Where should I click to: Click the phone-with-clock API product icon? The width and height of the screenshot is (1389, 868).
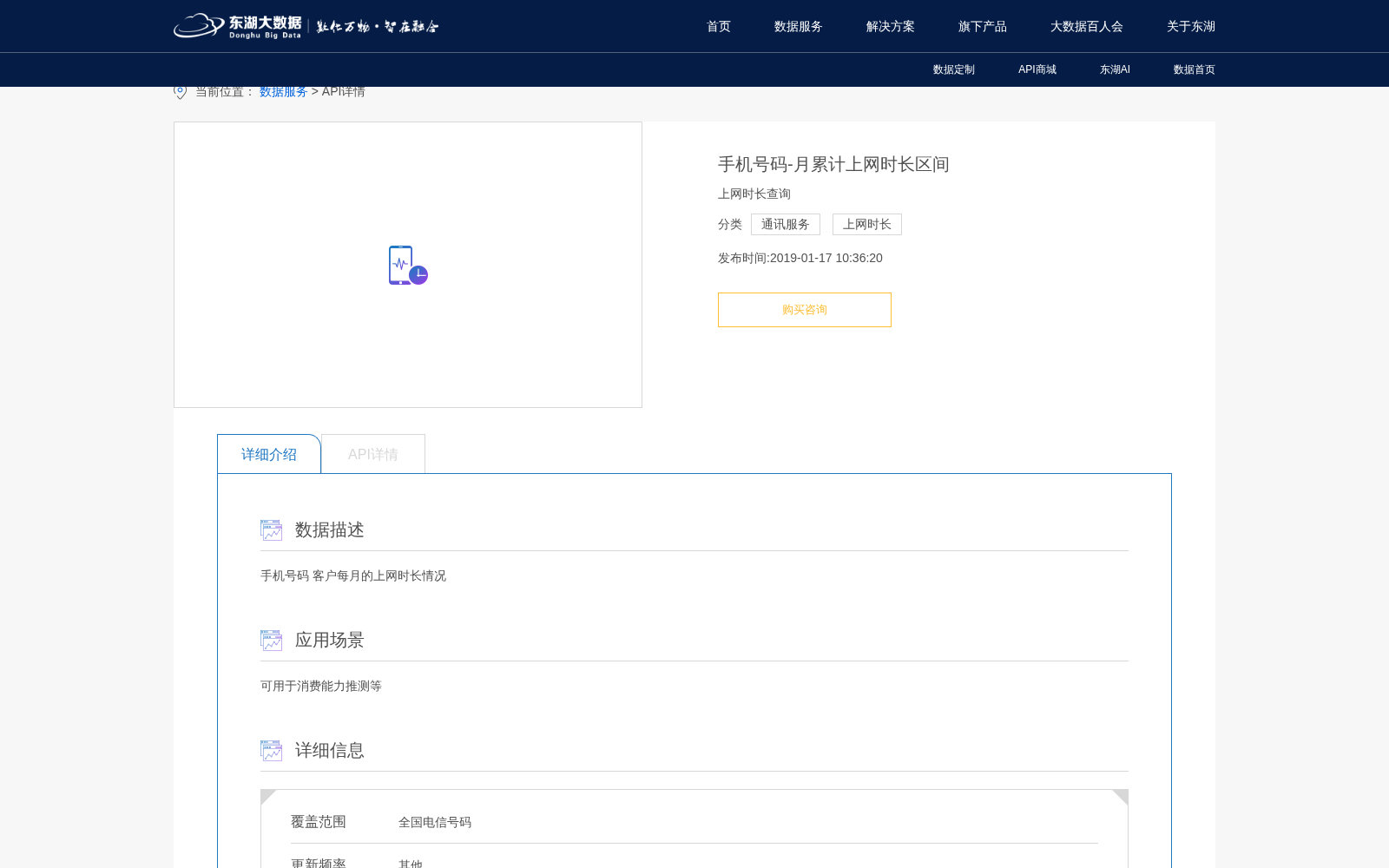[408, 266]
